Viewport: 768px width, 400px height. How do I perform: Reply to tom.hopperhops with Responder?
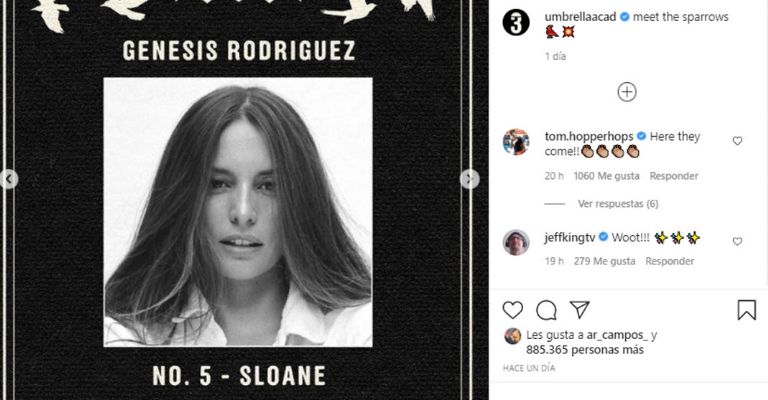point(673,176)
